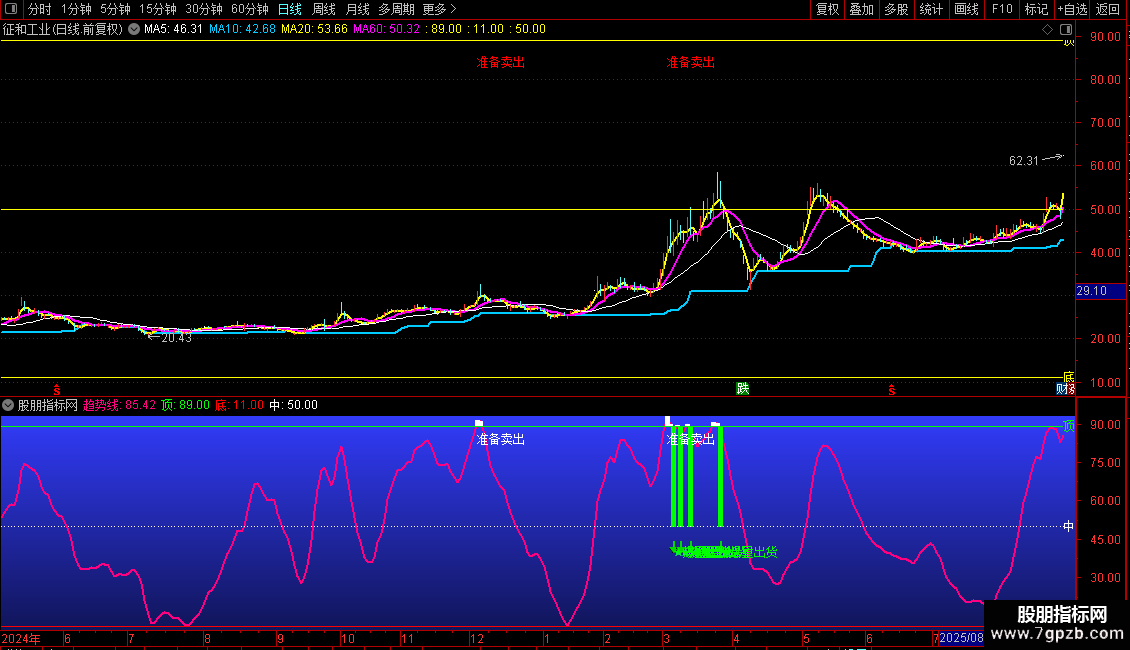
Task: Add stock via +自选 button
Action: pyautogui.click(x=1072, y=9)
